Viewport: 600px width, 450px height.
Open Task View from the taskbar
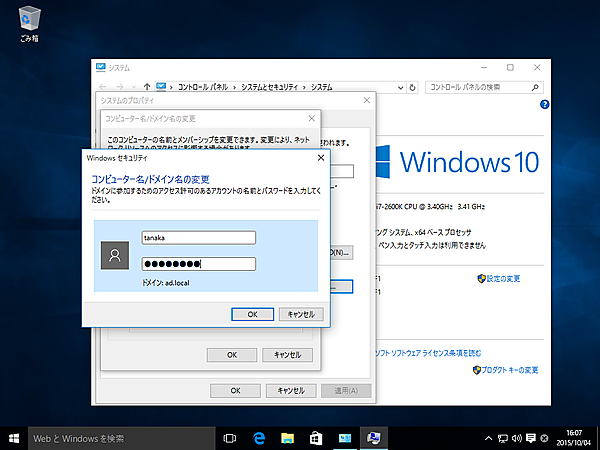[x=229, y=438]
